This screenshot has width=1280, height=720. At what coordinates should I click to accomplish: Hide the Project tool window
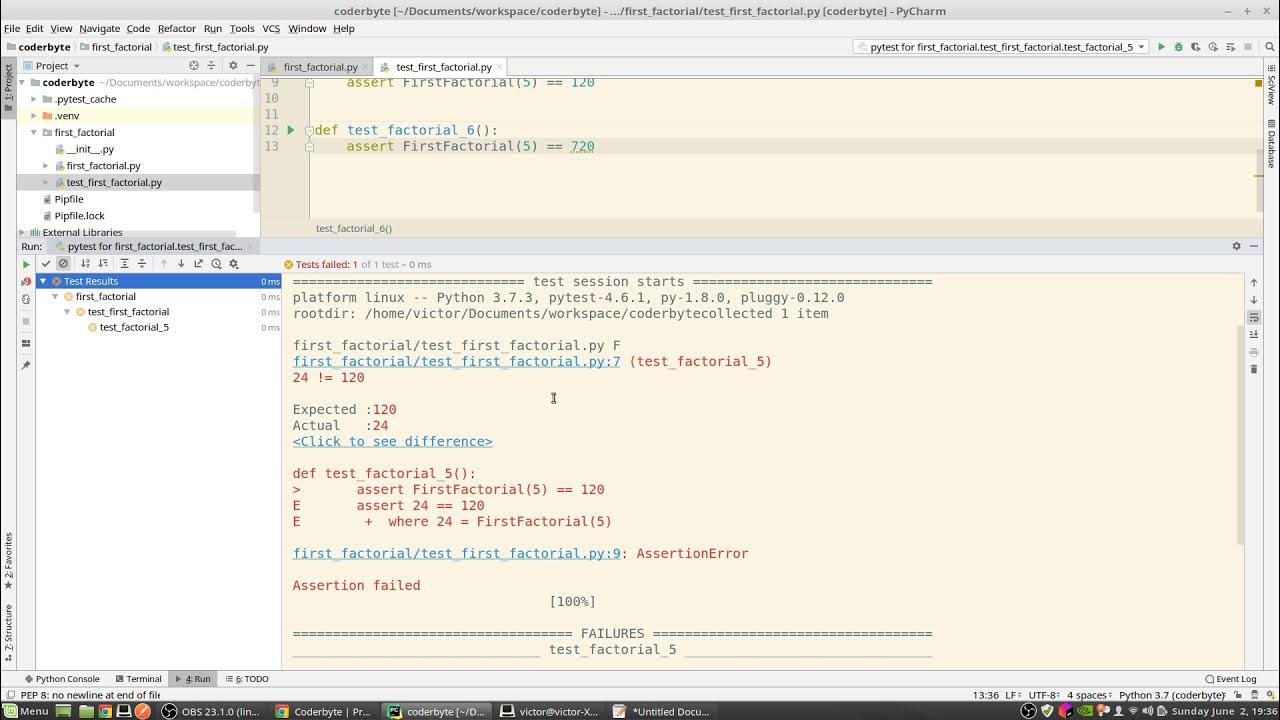point(250,66)
